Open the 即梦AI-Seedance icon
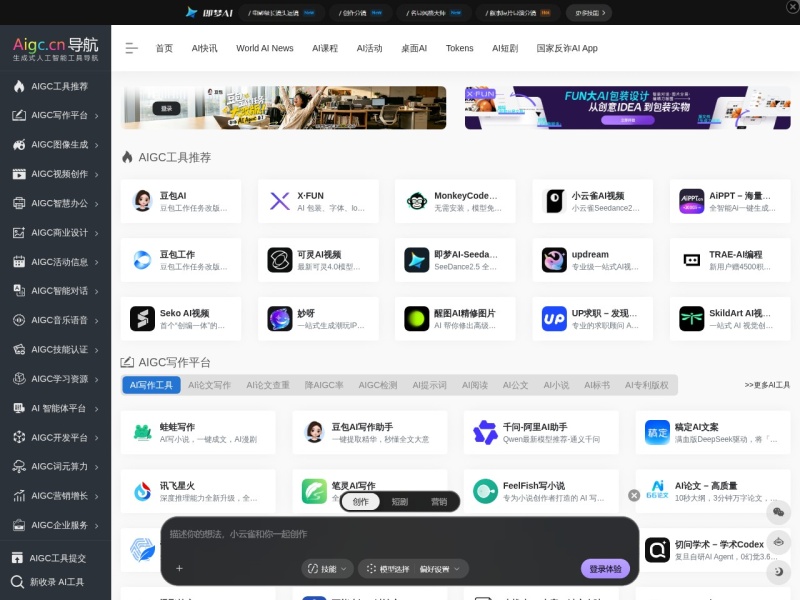The height and width of the screenshot is (600, 800). pyautogui.click(x=417, y=260)
